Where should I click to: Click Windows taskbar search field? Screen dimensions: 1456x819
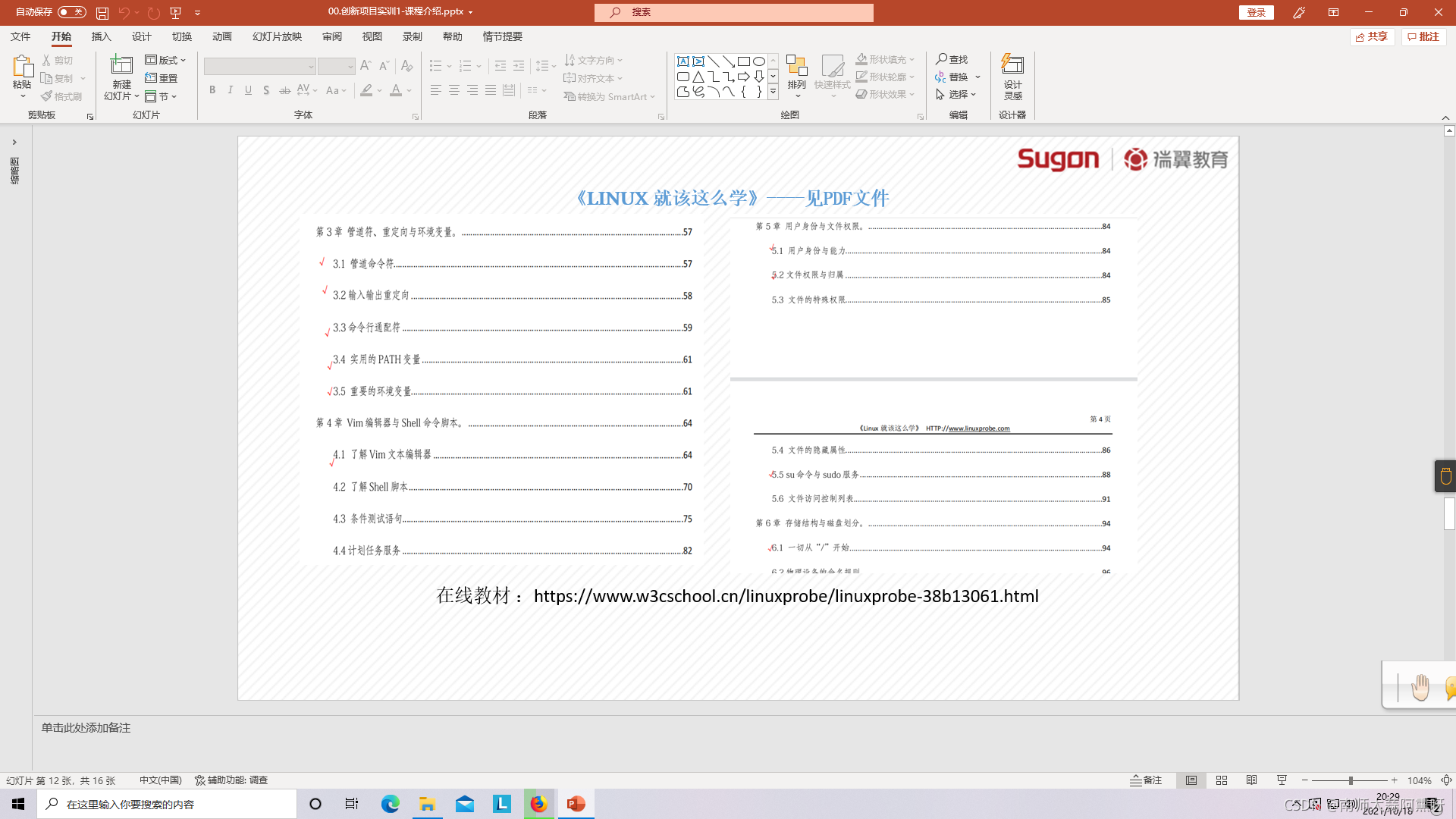(167, 804)
